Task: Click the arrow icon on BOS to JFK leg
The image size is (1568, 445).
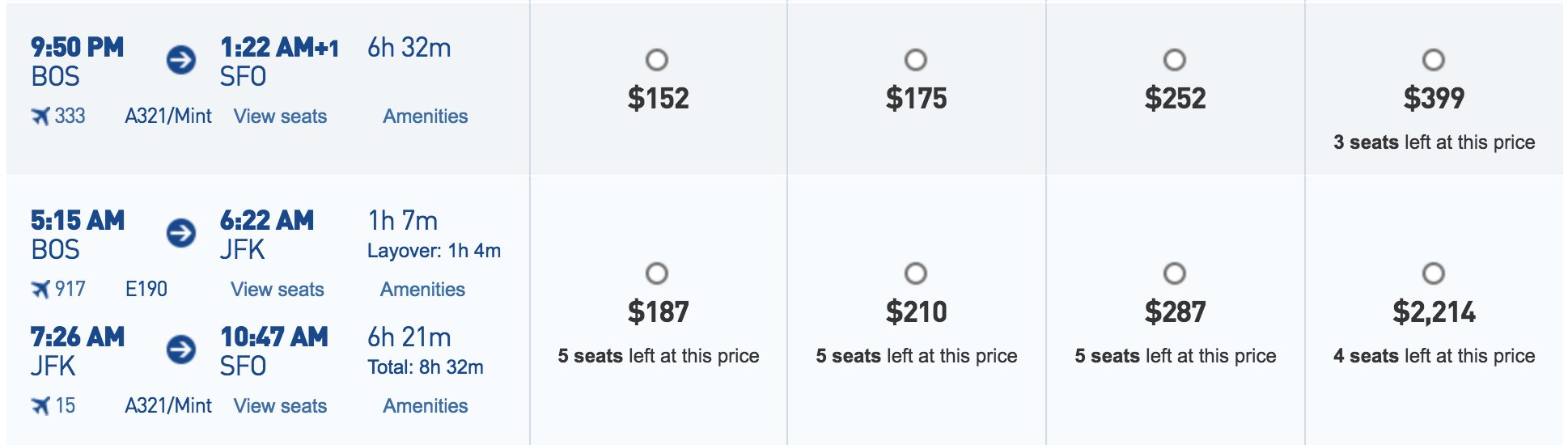Action: (181, 233)
